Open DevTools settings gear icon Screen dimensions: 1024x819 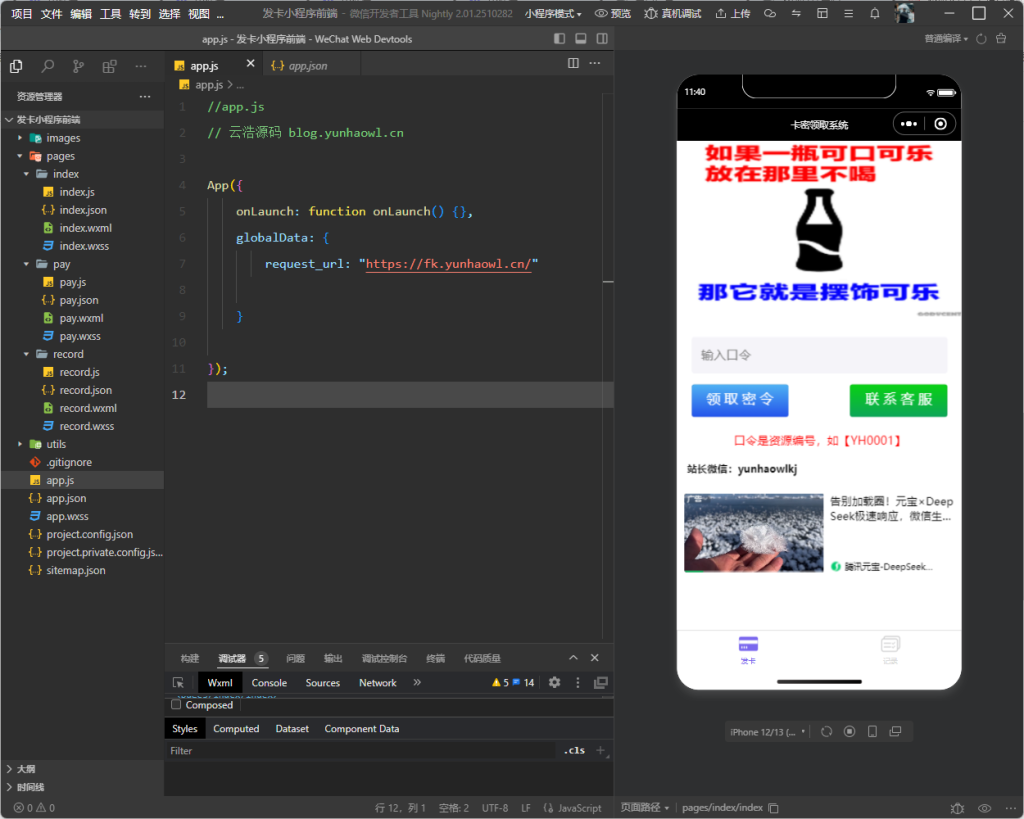coord(554,683)
